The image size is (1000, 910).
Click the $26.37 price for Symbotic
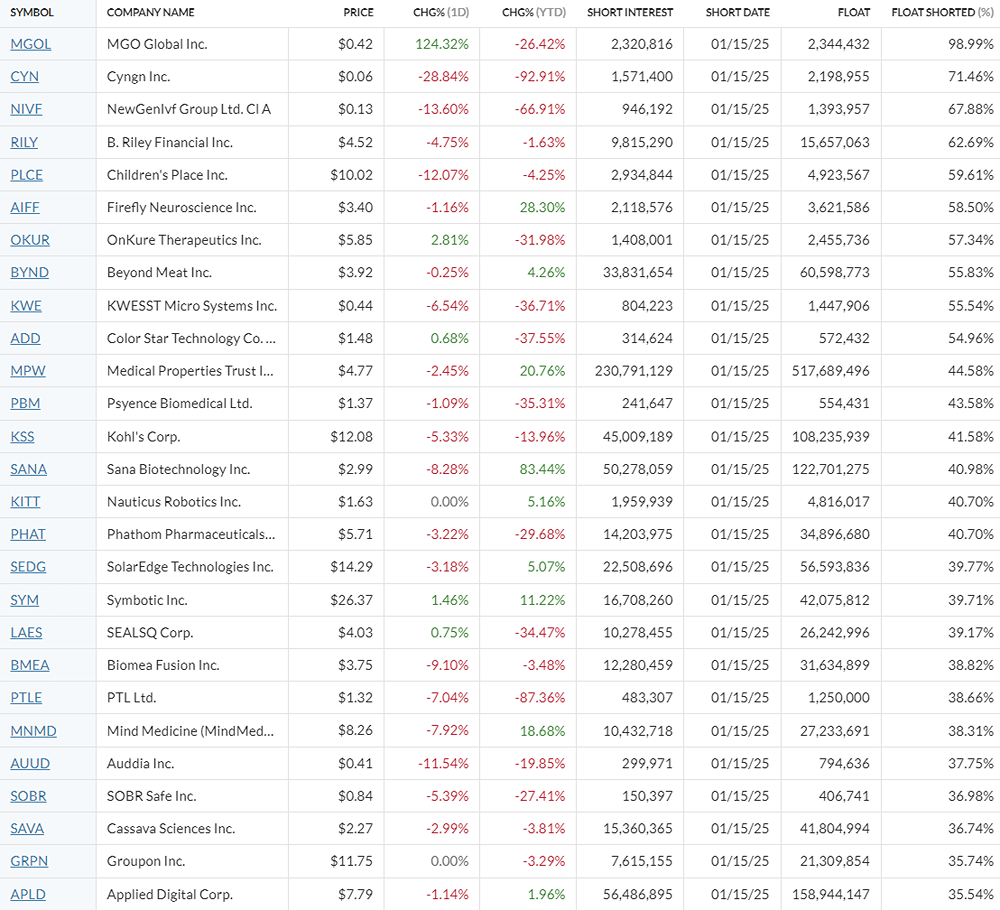[x=351, y=600]
